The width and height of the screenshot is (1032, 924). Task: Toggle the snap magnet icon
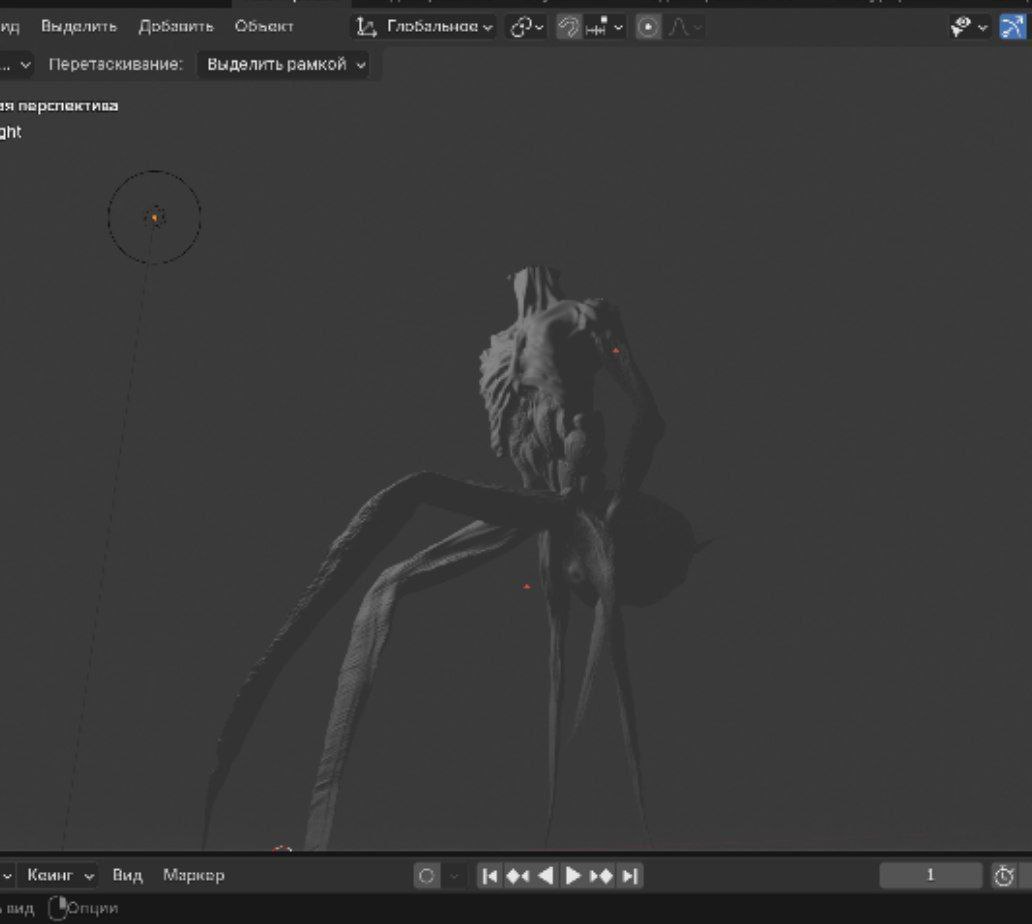[569, 27]
